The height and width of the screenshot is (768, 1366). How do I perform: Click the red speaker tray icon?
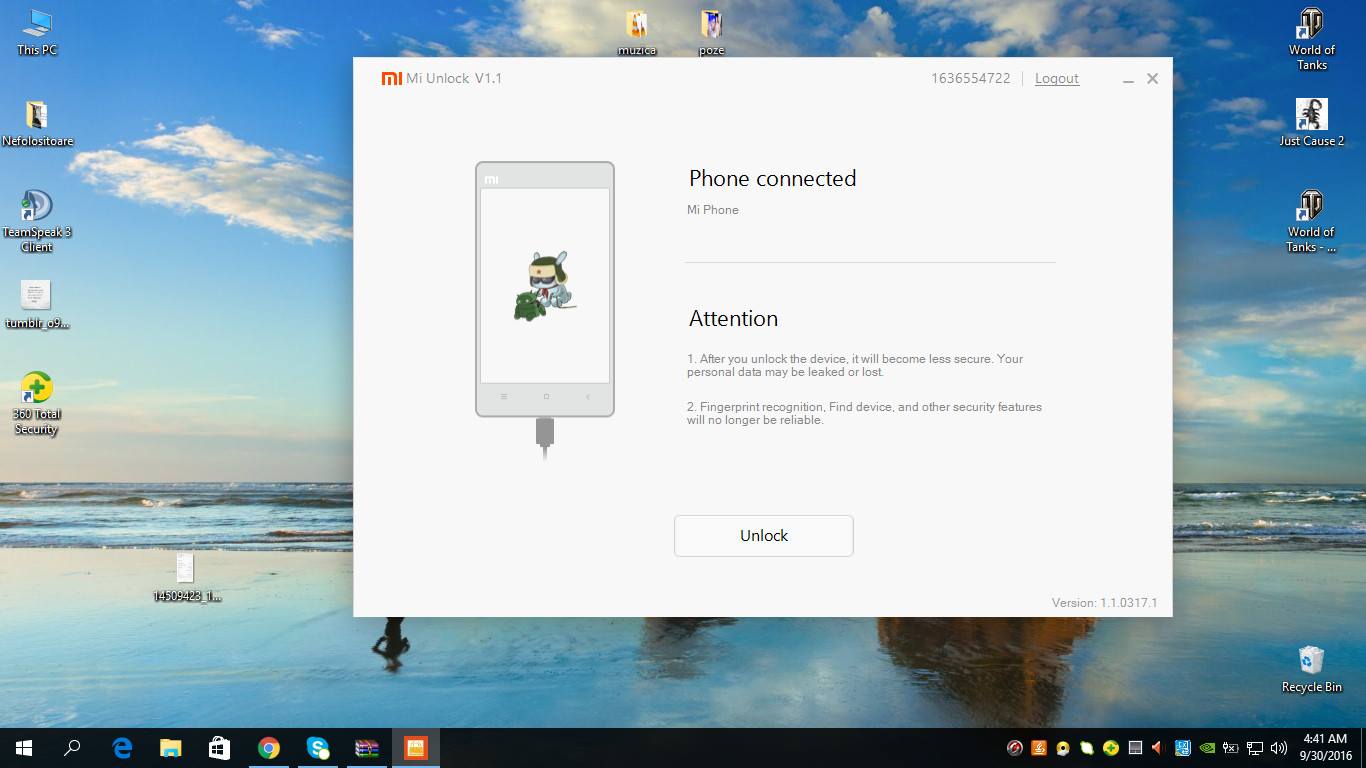1158,748
